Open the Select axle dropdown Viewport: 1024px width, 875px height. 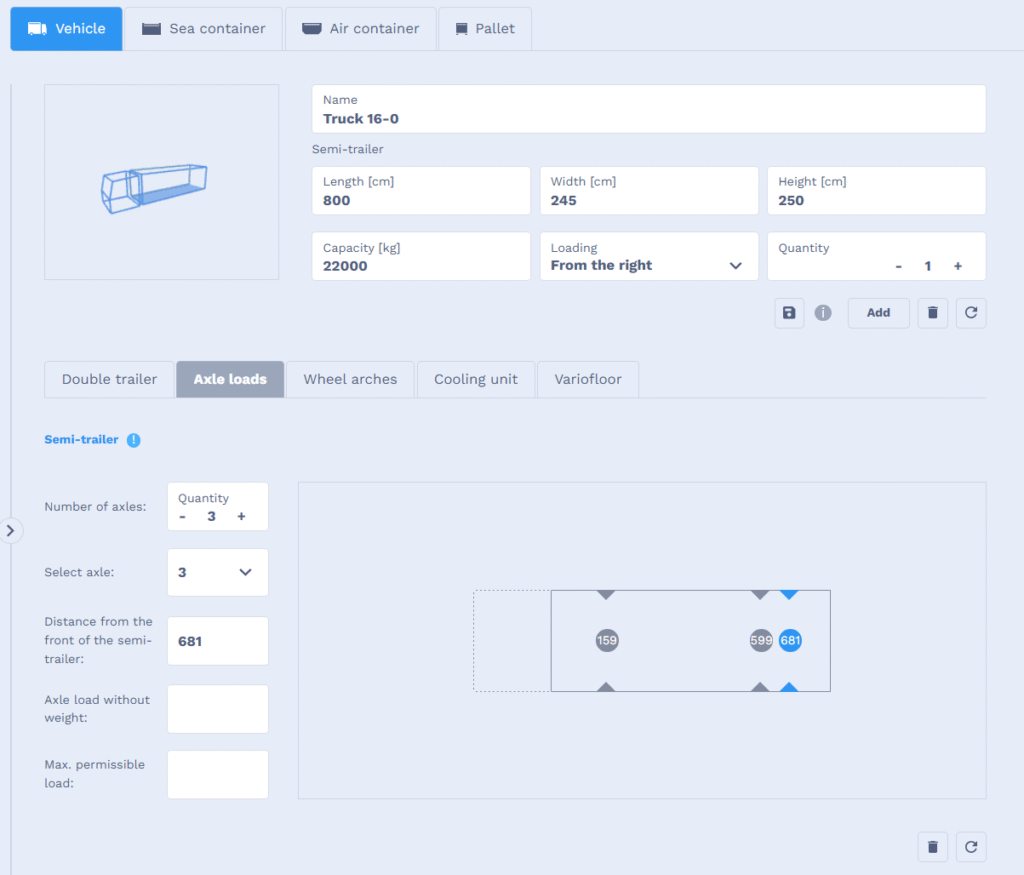pyautogui.click(x=217, y=573)
